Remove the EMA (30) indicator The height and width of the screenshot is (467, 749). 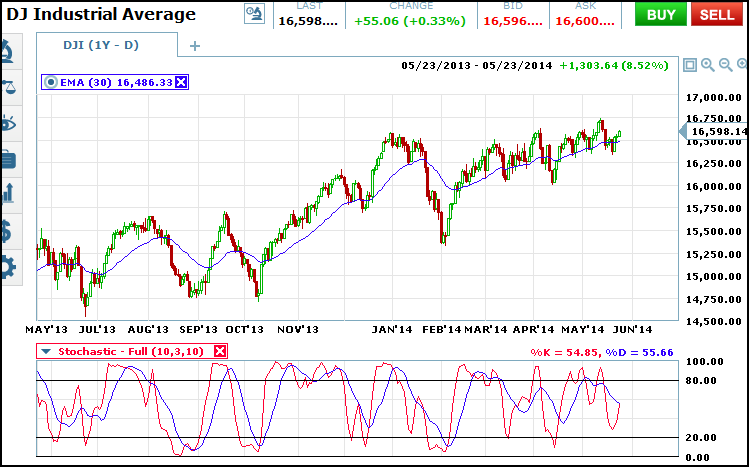pos(181,82)
